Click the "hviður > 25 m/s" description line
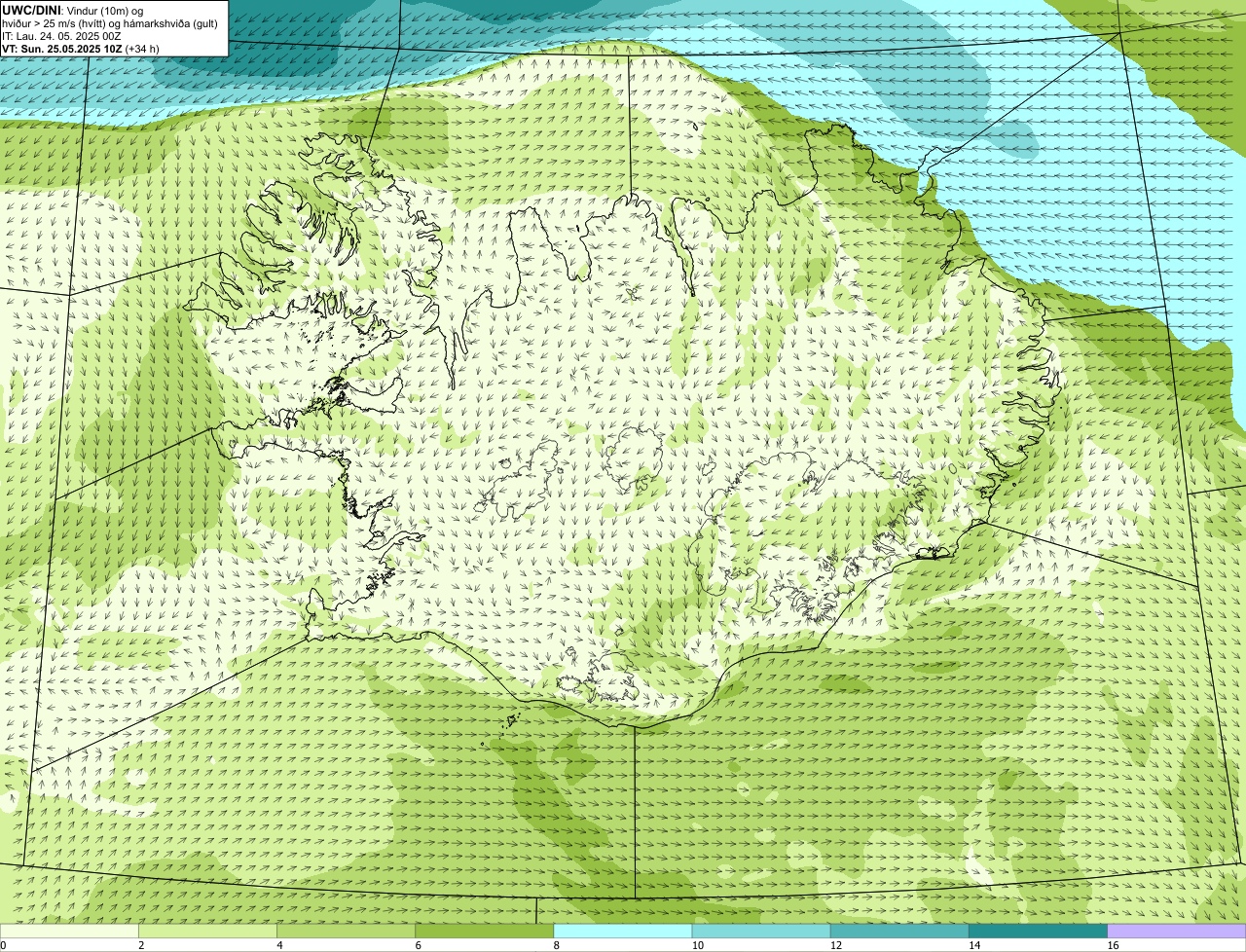 tap(110, 23)
